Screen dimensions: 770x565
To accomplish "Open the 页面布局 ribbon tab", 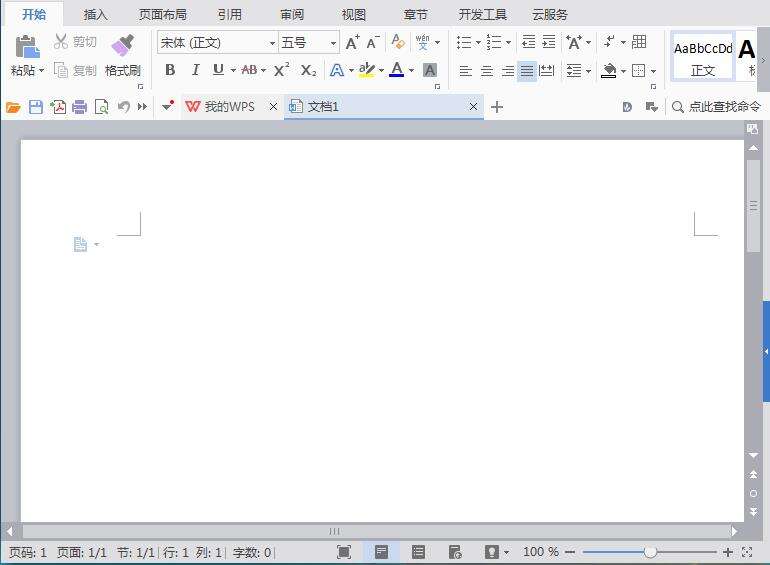I will (x=162, y=14).
